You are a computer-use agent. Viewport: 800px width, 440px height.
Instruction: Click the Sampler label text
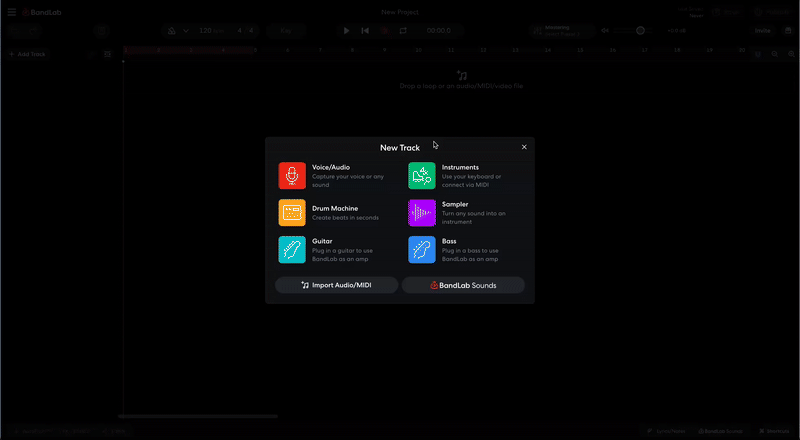point(455,204)
